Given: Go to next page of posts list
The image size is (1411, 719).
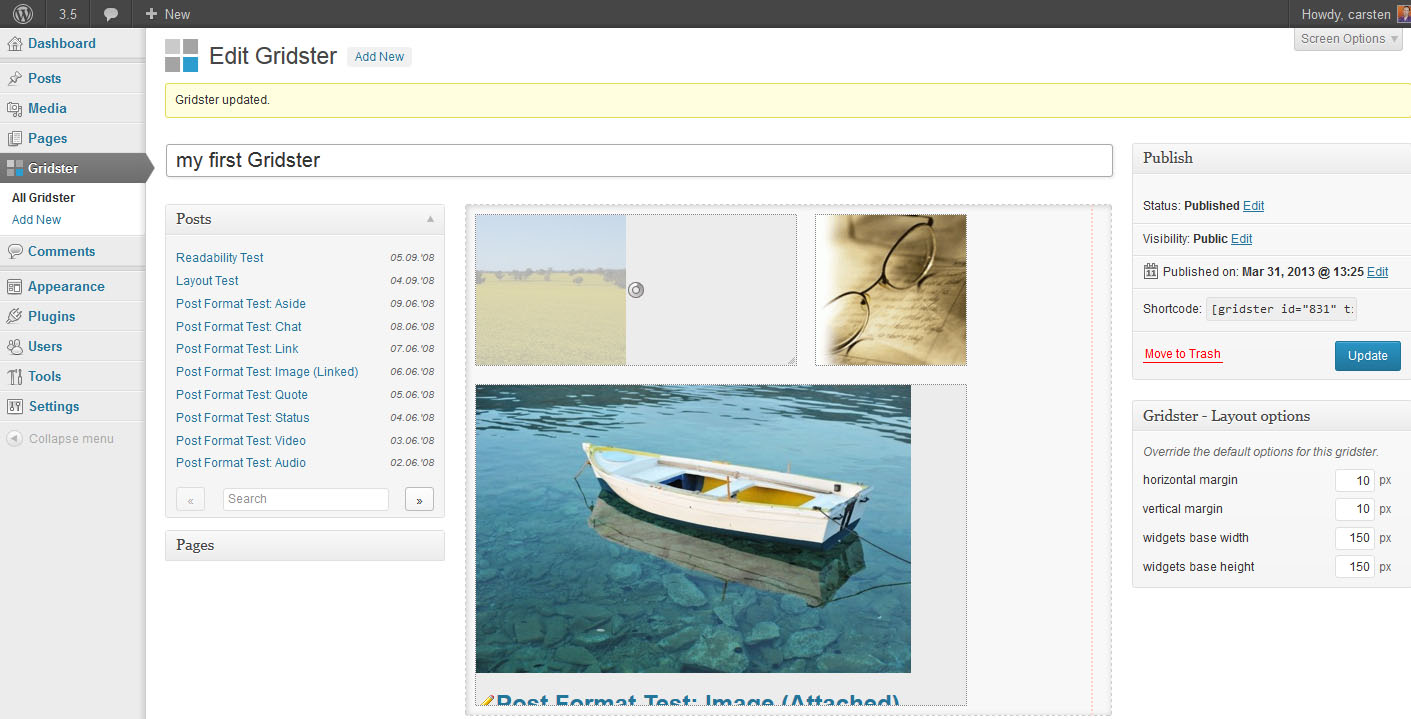Looking at the screenshot, I should tap(419, 499).
